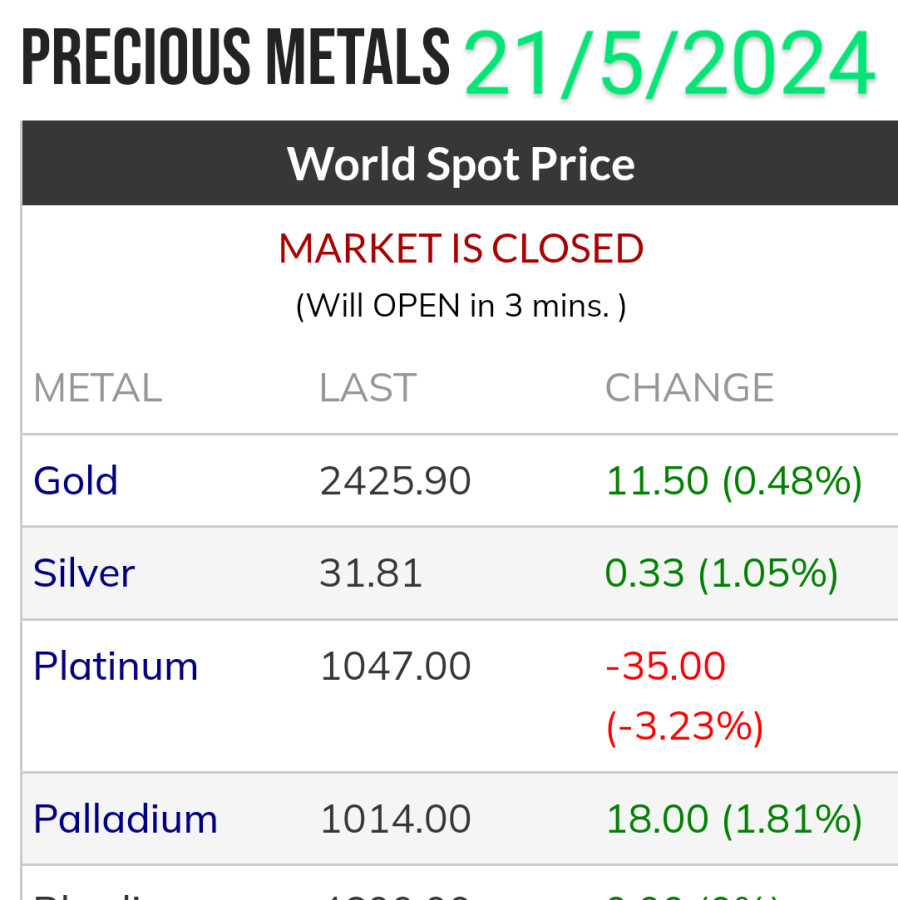The width and height of the screenshot is (898, 900).
Task: Select the Platinum metal link
Action: coord(116,666)
